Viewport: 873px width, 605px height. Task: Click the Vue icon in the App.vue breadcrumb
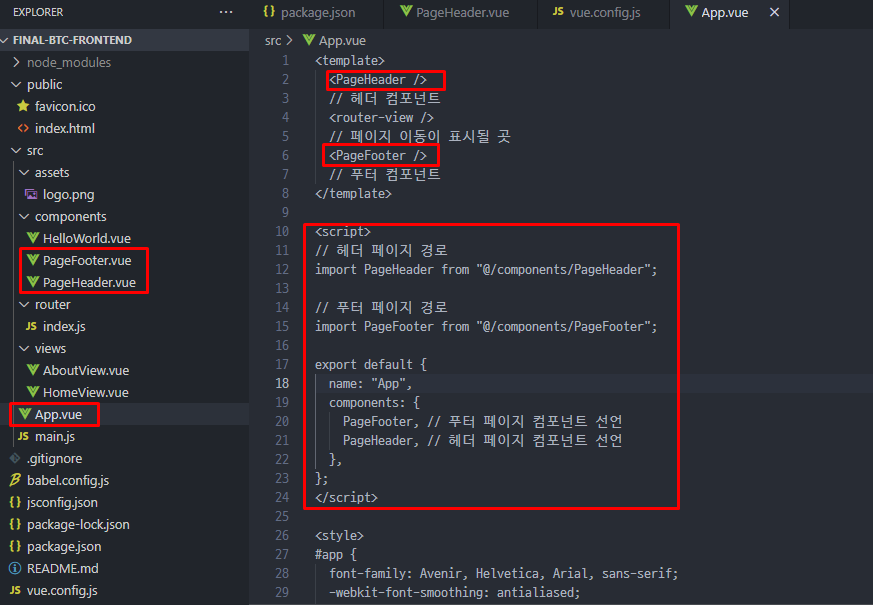(309, 40)
